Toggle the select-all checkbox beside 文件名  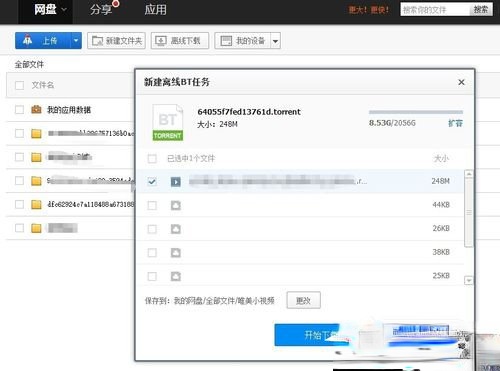(x=20, y=85)
